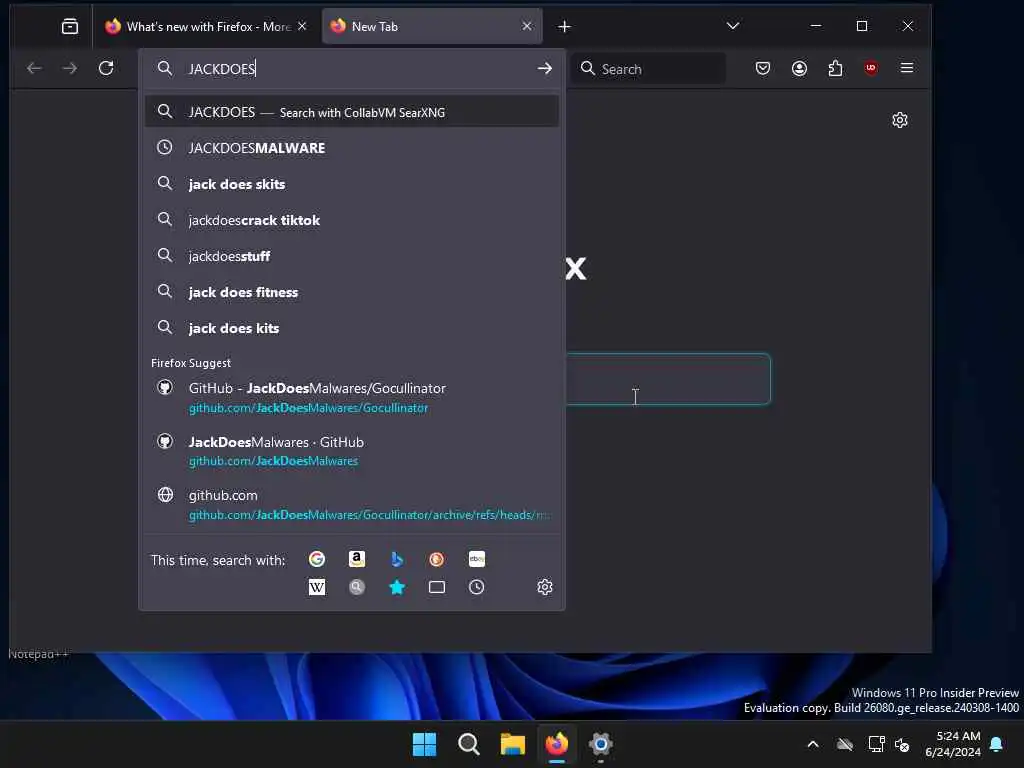Viewport: 1024px width, 768px height.
Task: Open GitHub - JackDoesMalwares/Gocullinator result
Action: coord(351,397)
